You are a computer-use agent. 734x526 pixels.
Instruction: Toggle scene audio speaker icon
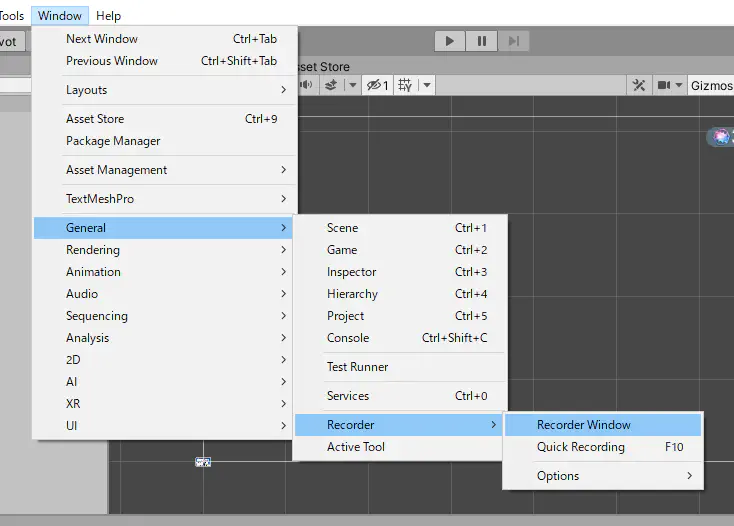point(304,86)
